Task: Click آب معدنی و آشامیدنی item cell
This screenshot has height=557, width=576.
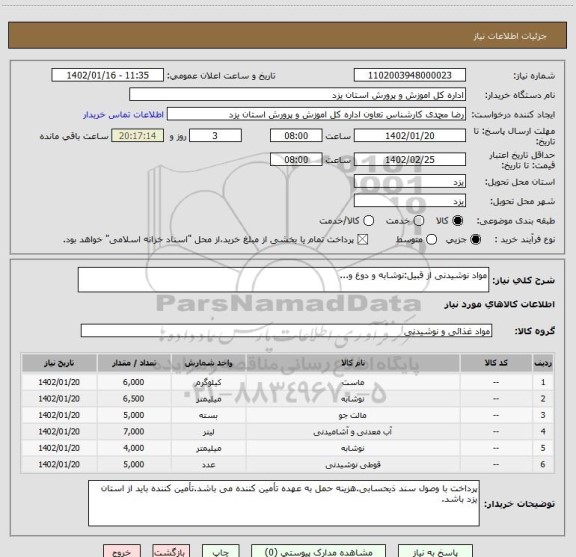Action: click(353, 432)
